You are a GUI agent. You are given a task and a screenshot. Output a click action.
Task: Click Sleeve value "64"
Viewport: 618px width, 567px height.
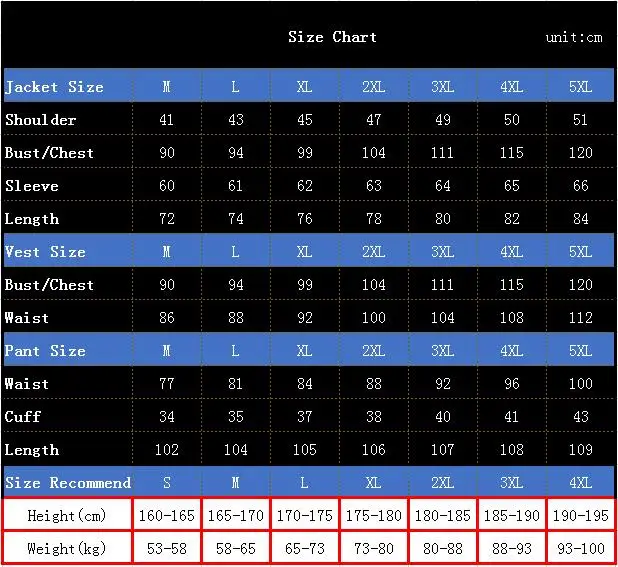point(443,186)
